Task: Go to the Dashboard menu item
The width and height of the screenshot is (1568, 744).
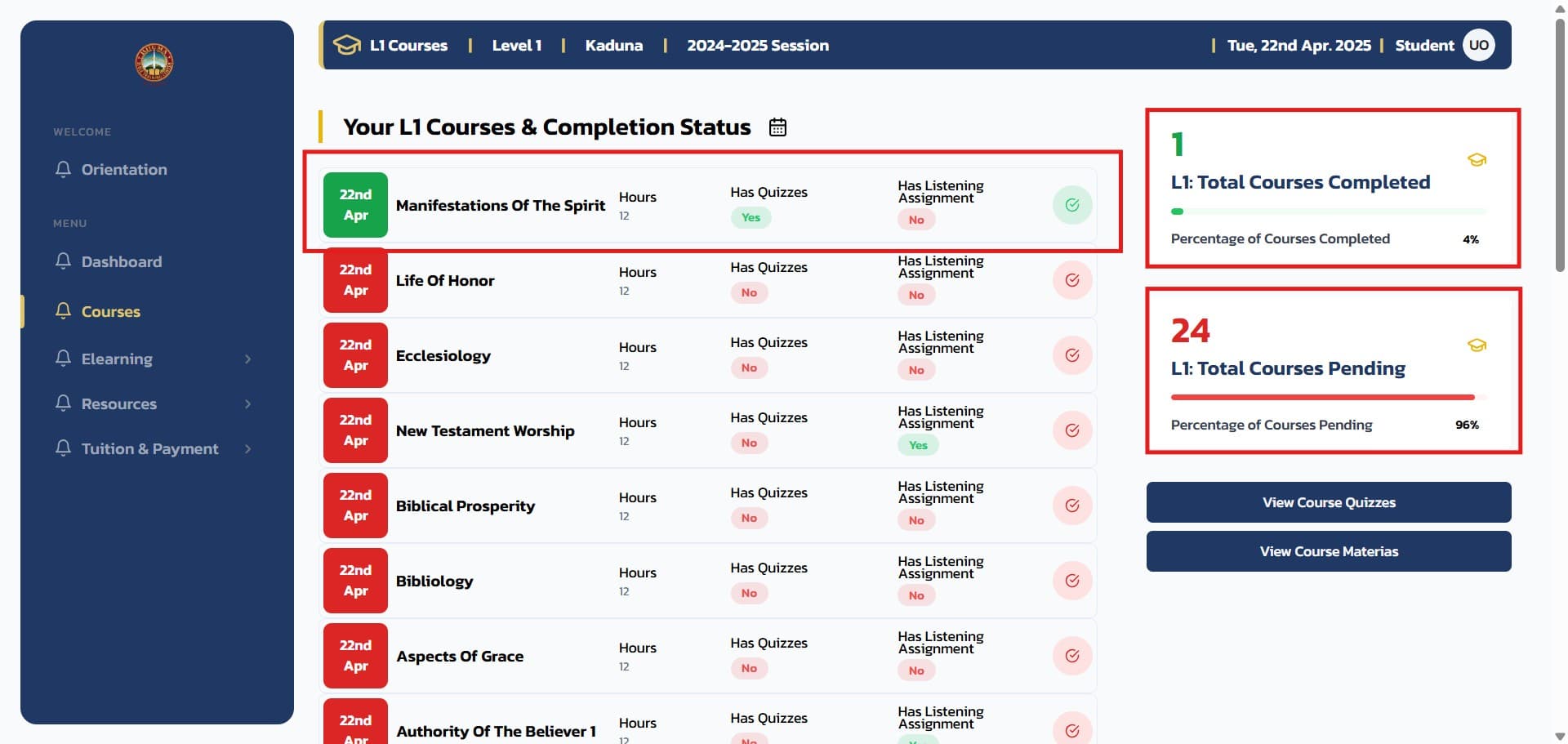Action: 122,261
